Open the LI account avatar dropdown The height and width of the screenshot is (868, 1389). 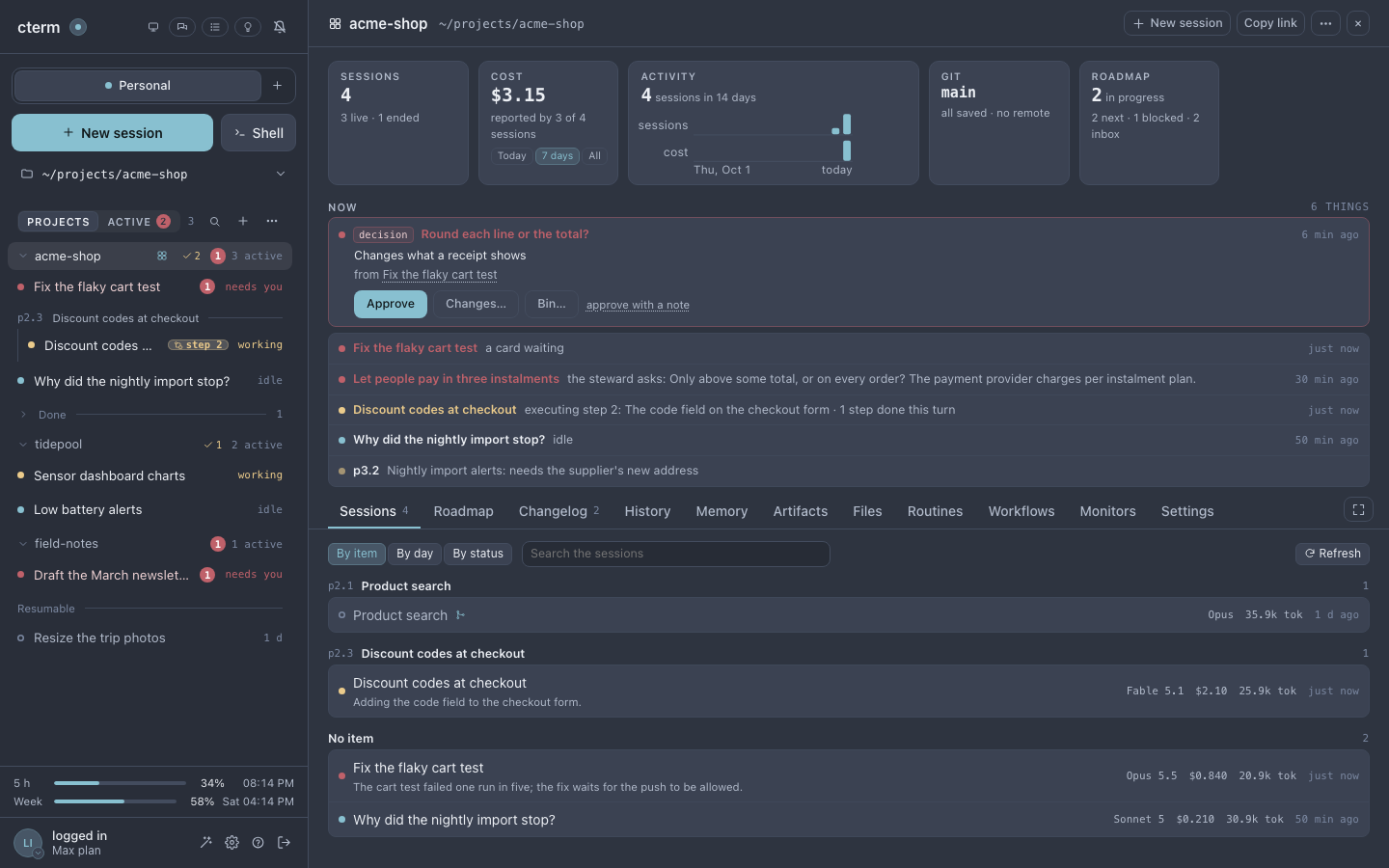pyautogui.click(x=28, y=843)
